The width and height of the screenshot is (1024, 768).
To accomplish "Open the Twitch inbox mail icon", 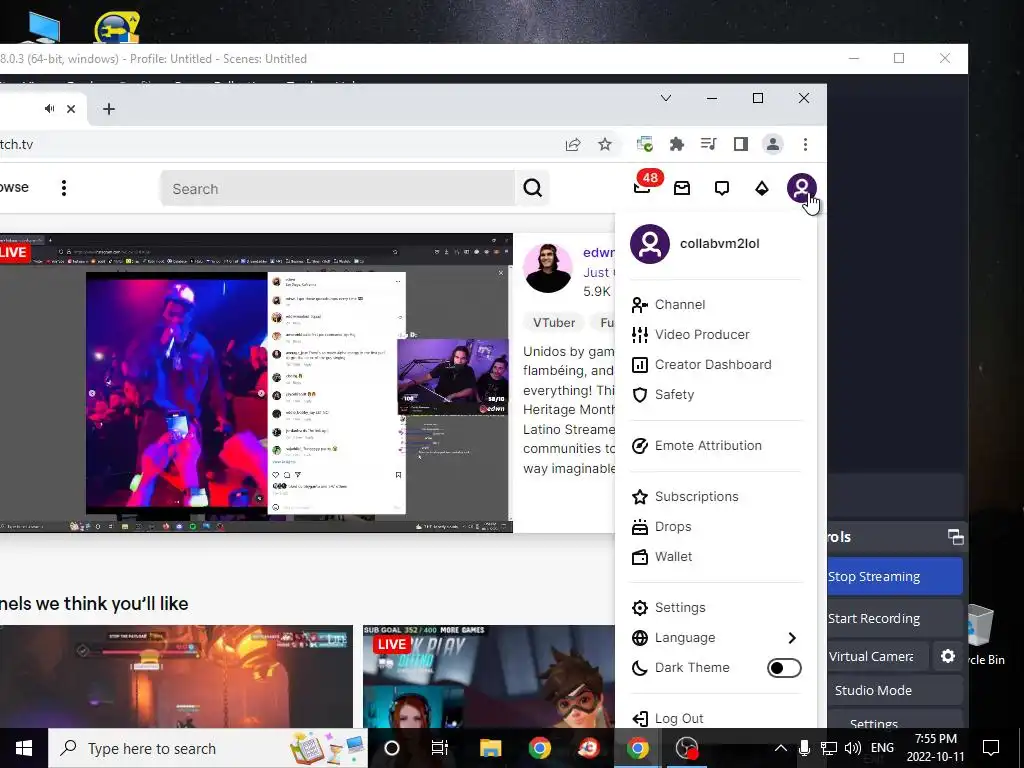I will pyautogui.click(x=682, y=188).
